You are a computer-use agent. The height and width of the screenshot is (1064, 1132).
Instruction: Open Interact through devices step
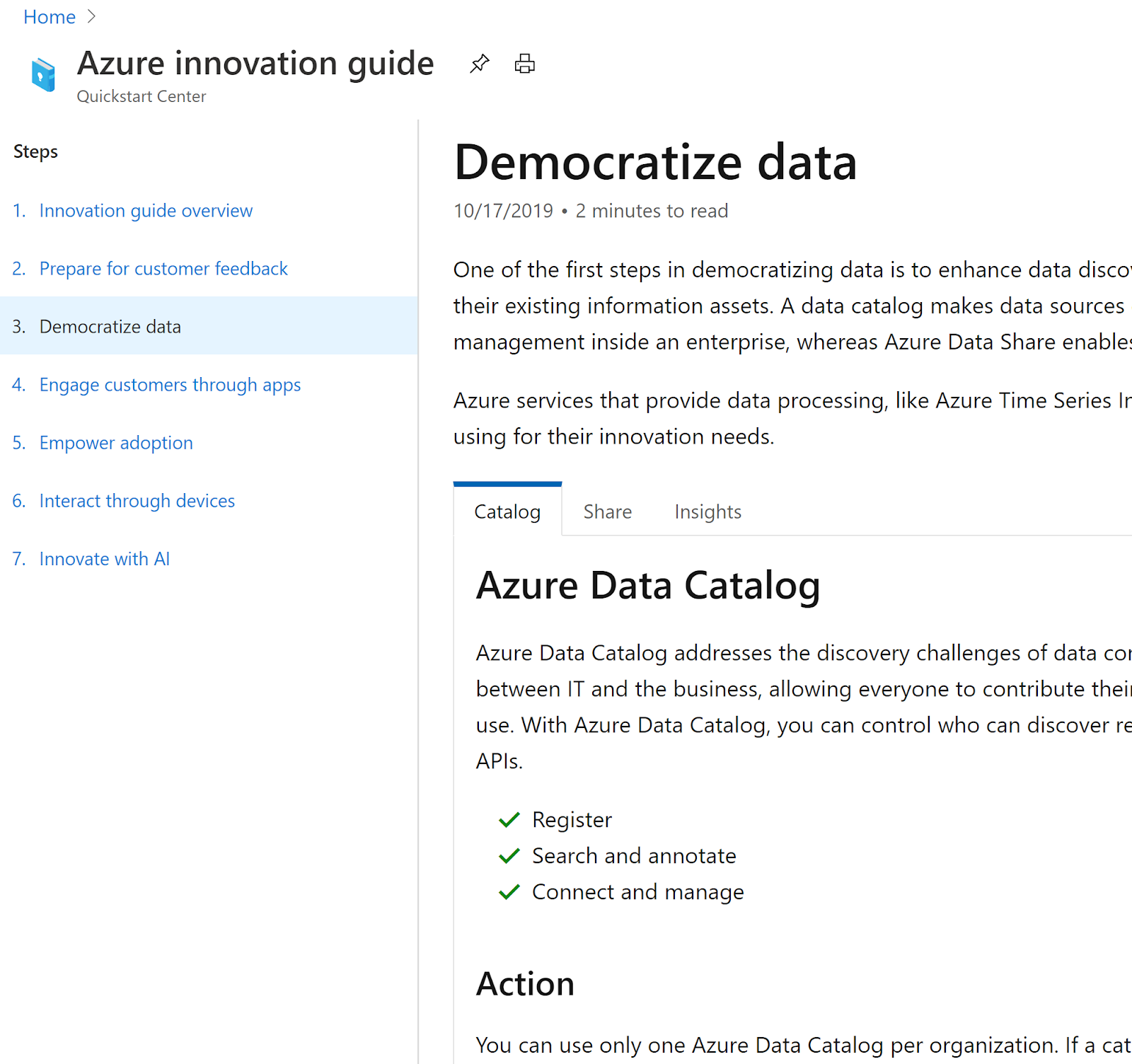137,501
